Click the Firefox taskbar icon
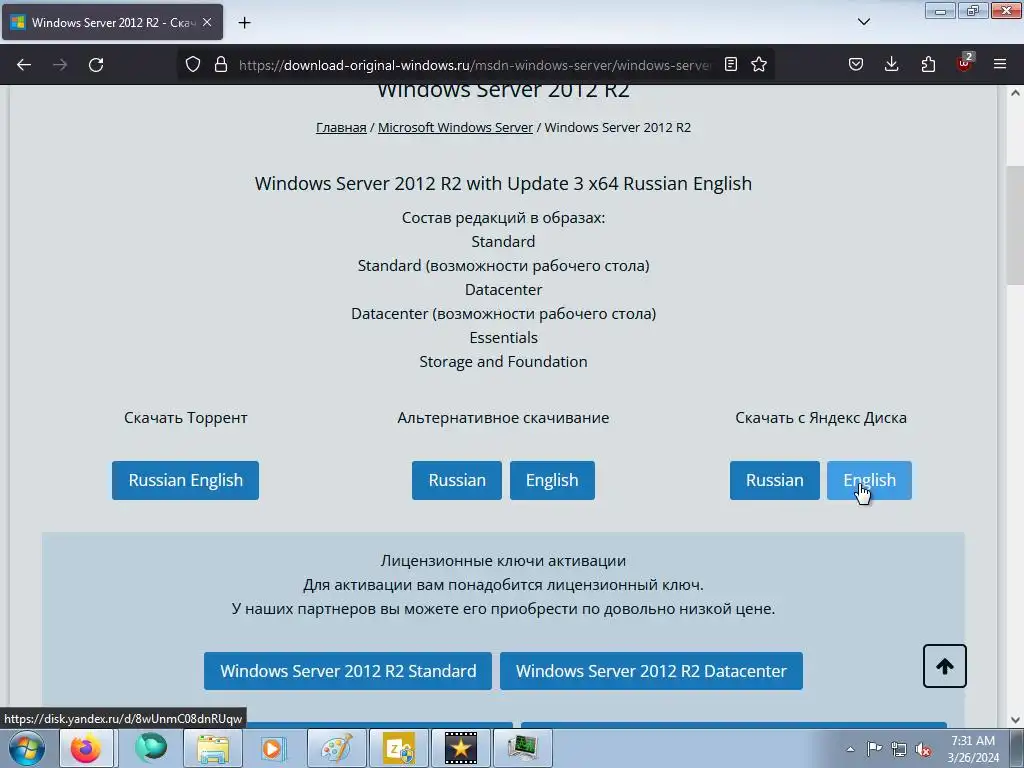 86,748
